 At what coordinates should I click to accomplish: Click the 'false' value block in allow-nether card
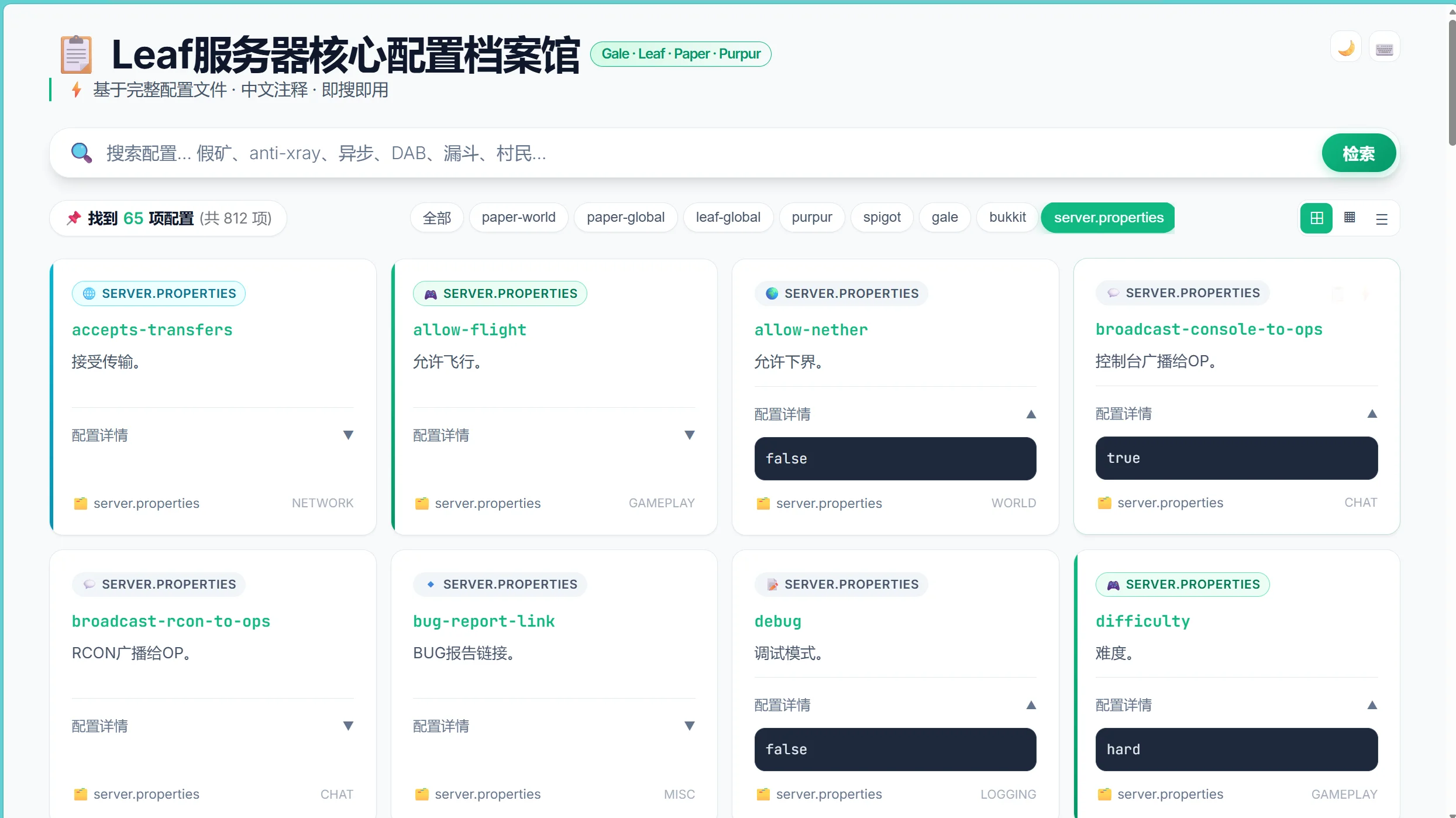[895, 459]
